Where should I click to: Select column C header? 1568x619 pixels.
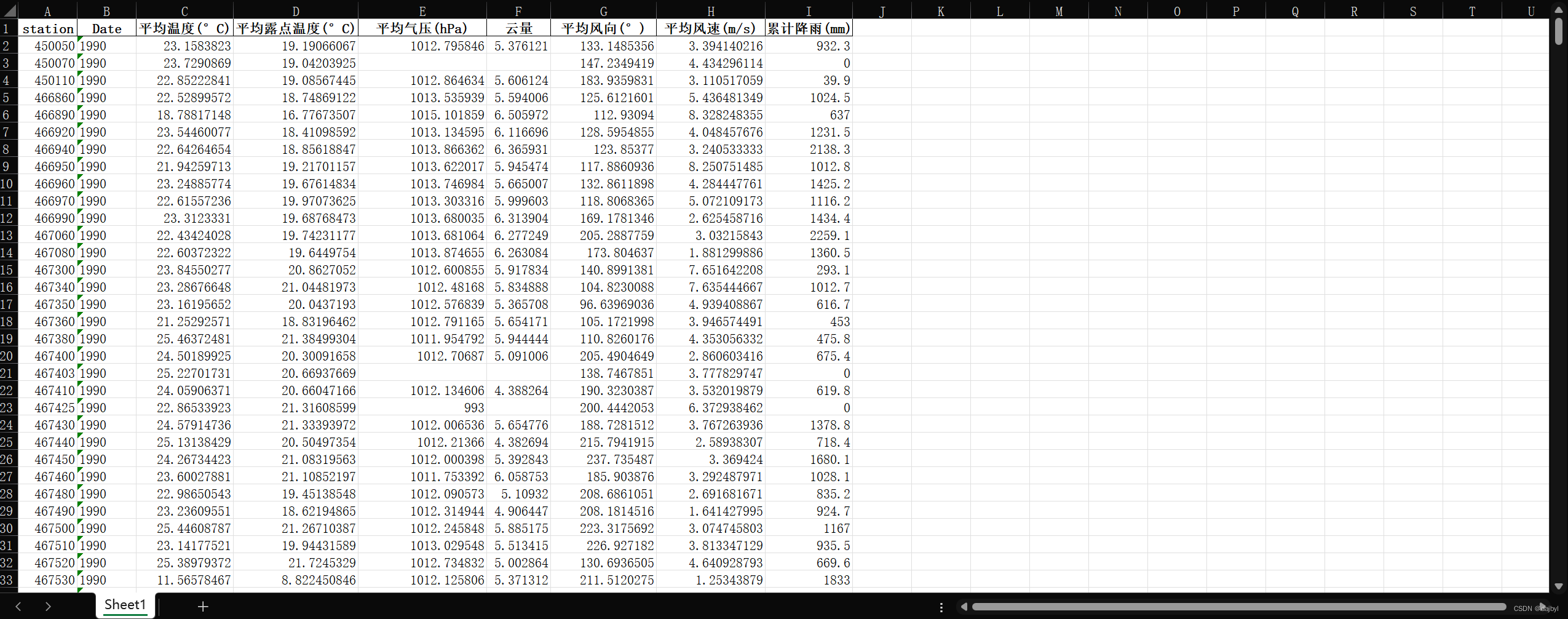184,11
